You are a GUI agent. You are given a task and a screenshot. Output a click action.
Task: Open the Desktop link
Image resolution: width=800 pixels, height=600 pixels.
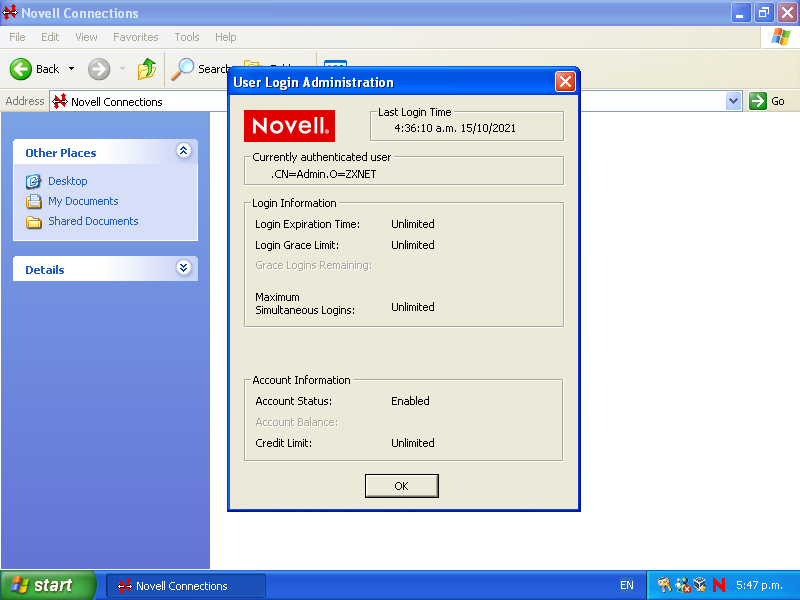click(x=68, y=181)
